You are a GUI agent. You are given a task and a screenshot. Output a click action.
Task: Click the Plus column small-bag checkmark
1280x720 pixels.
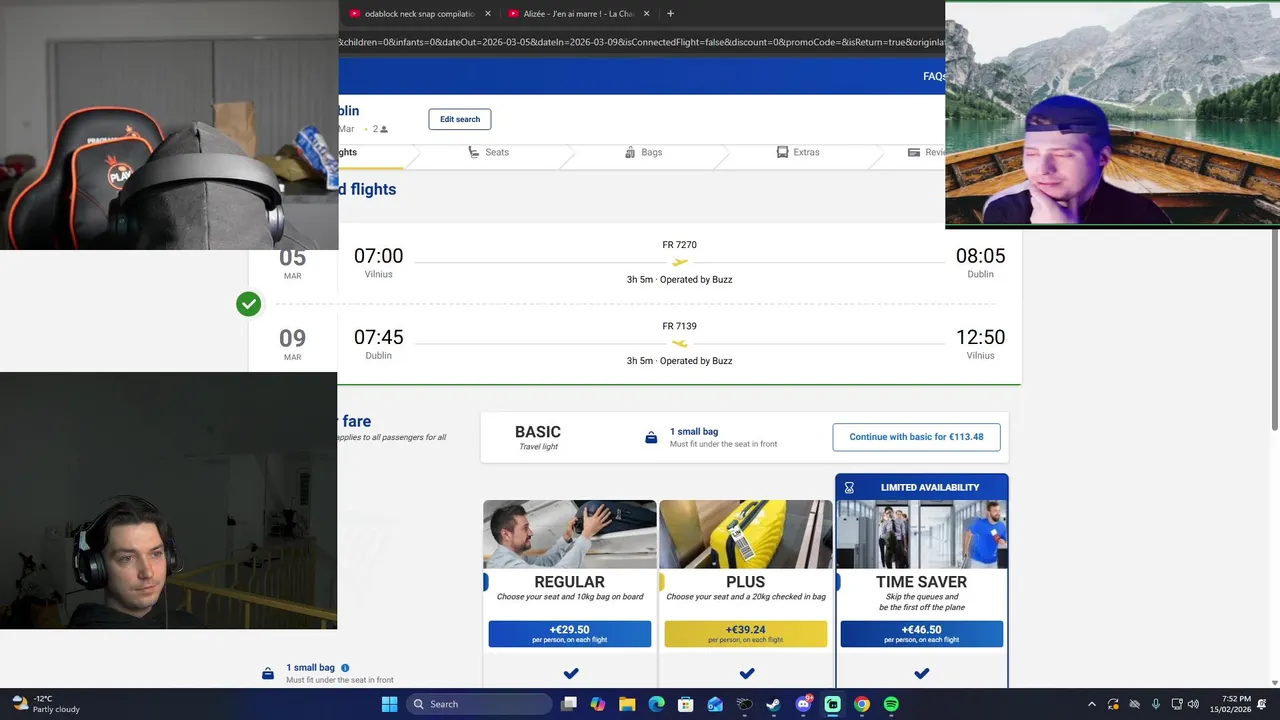[746, 674]
